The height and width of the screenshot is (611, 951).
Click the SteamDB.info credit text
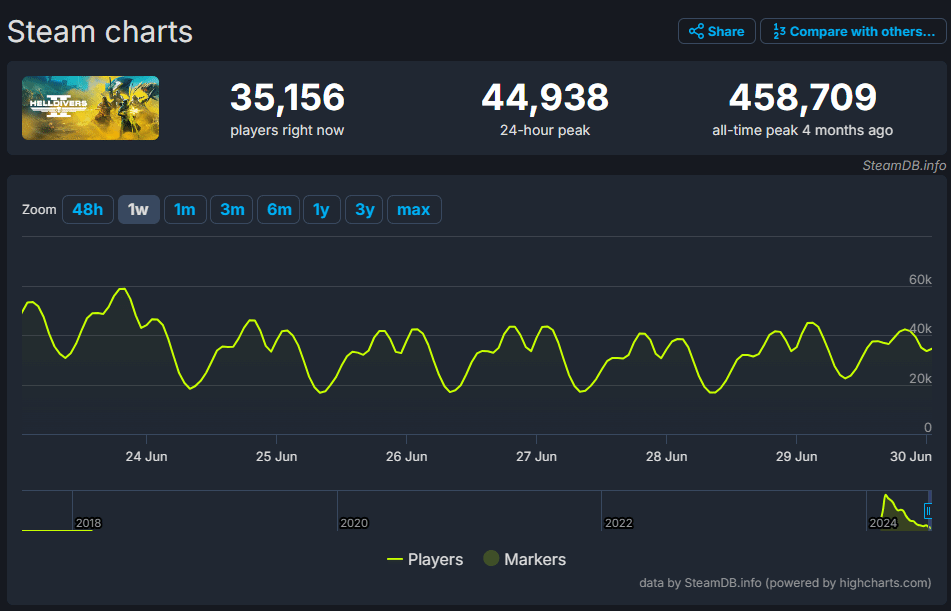tap(904, 166)
